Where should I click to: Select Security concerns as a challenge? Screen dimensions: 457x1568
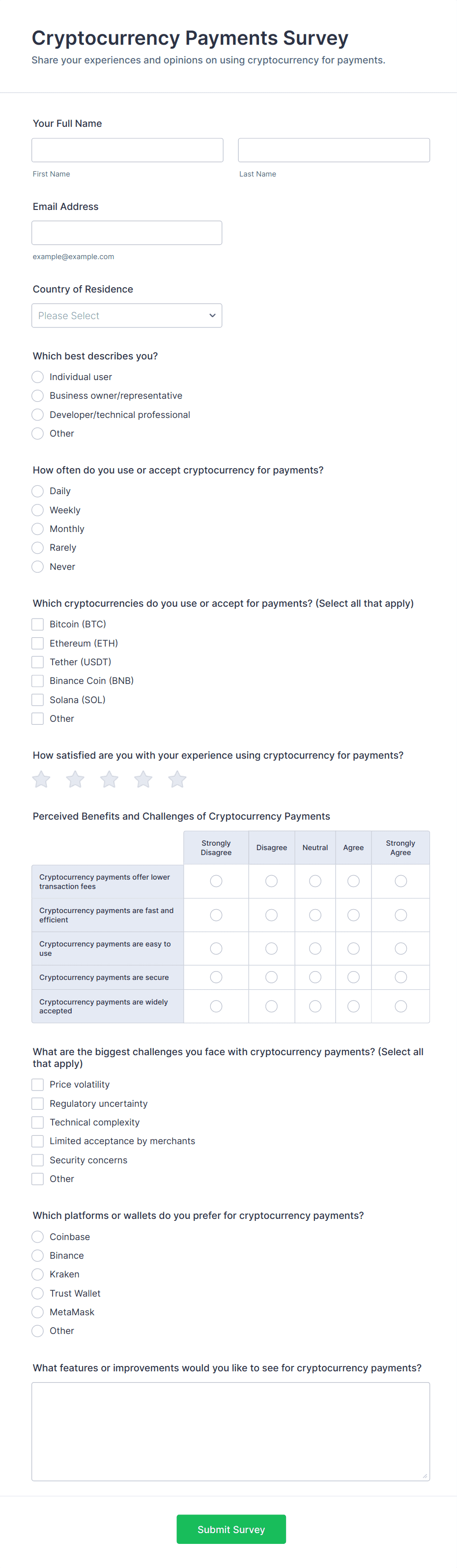tap(38, 1159)
